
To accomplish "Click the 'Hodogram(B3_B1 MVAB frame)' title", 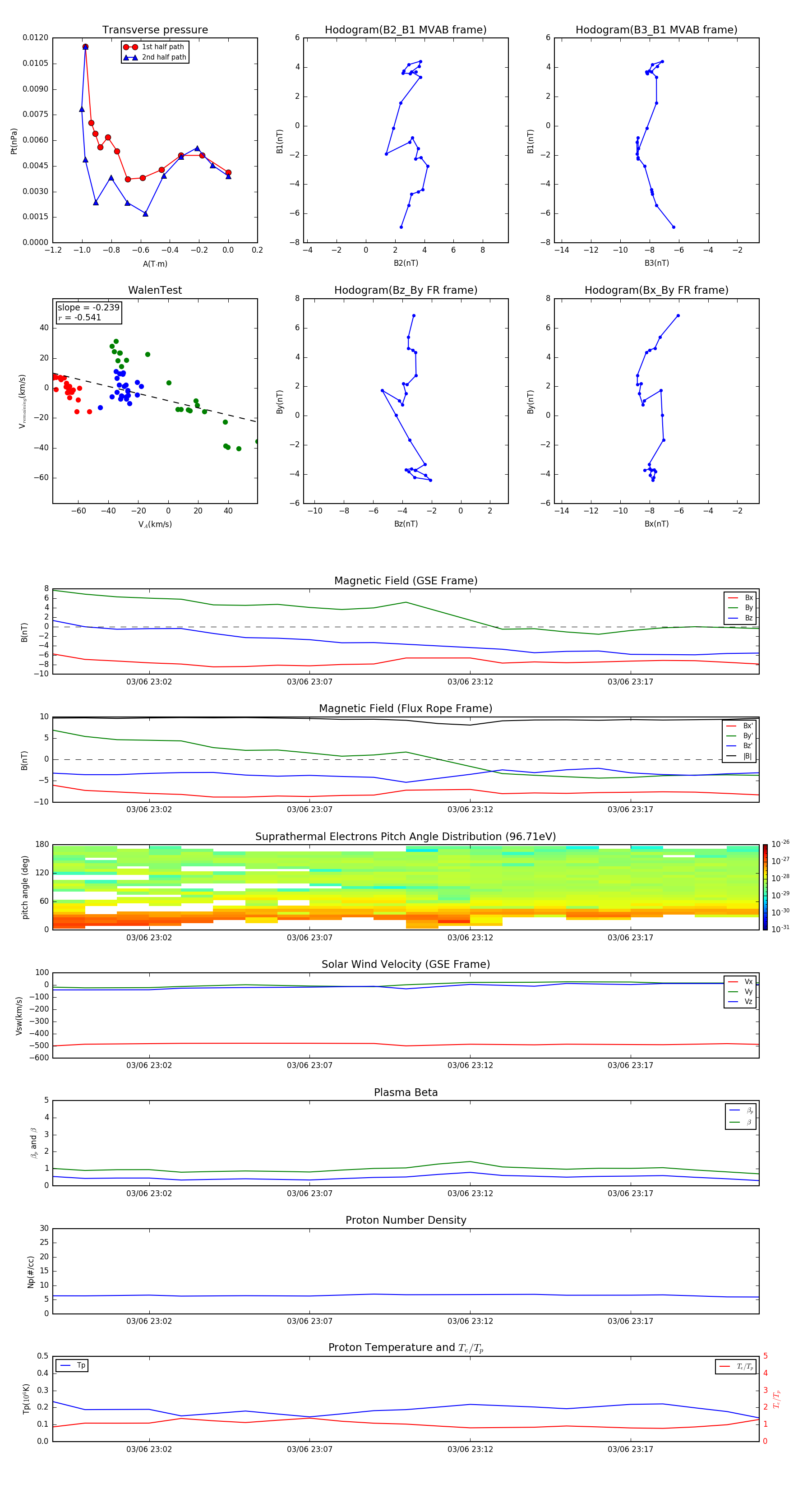I will coord(656,30).
